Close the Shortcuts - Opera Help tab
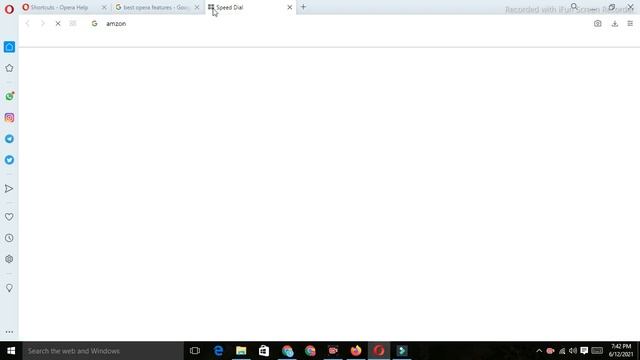This screenshot has width=640, height=360. pyautogui.click(x=104, y=7)
